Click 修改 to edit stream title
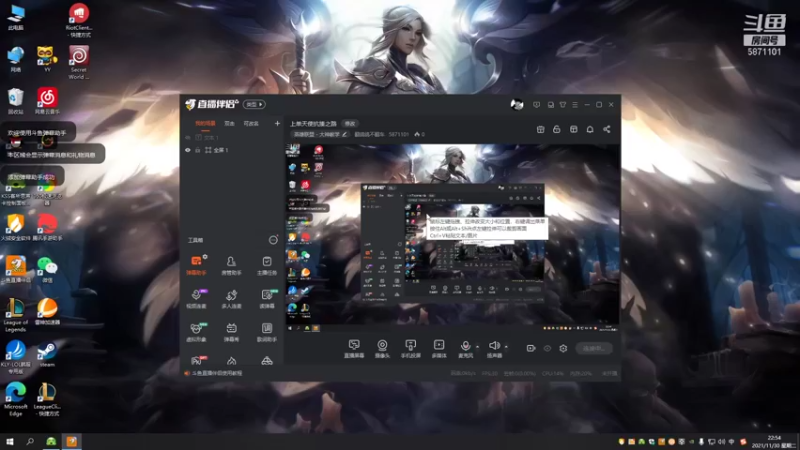This screenshot has height=450, width=800. click(x=349, y=123)
